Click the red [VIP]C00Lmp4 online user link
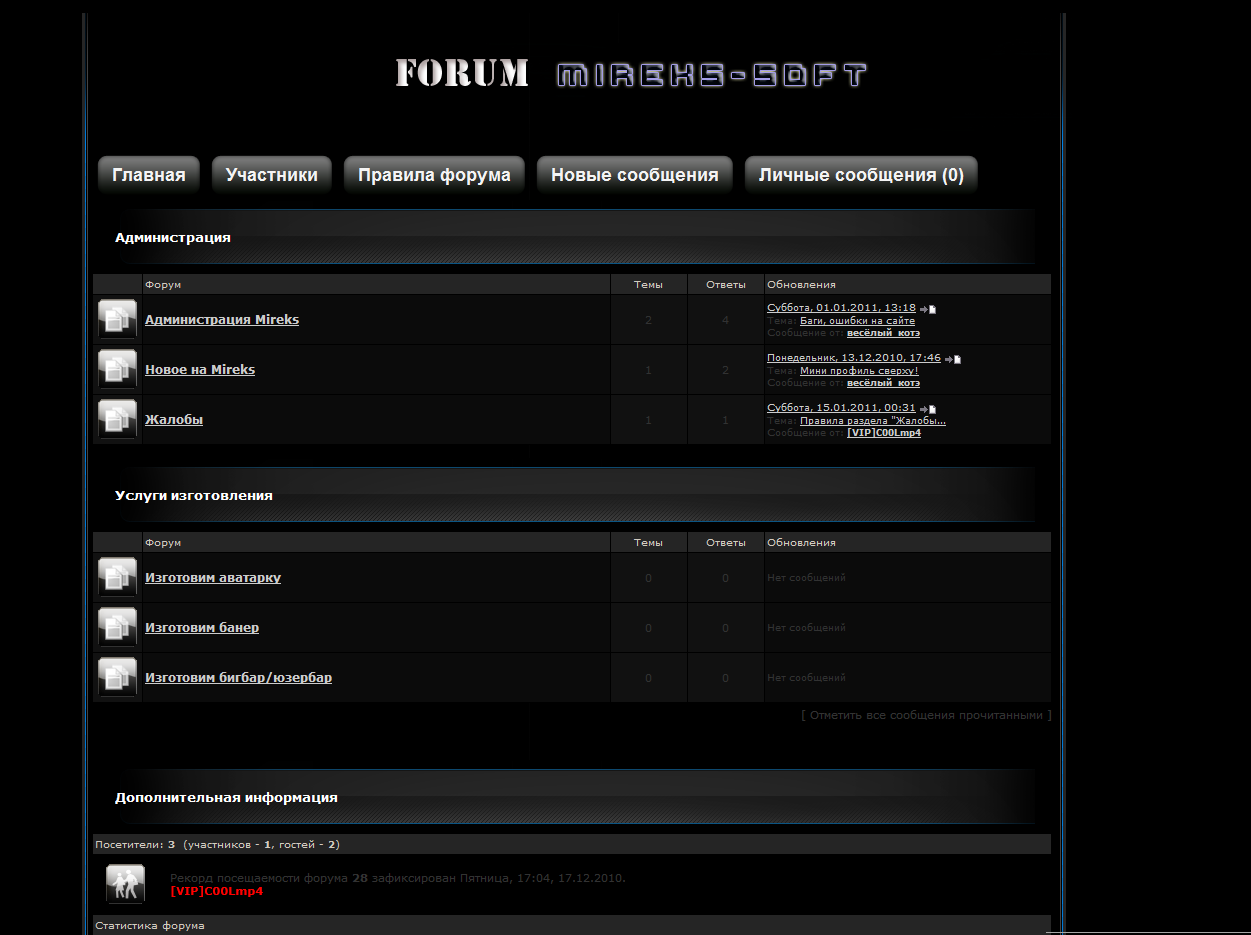1251x935 pixels. (x=217, y=891)
